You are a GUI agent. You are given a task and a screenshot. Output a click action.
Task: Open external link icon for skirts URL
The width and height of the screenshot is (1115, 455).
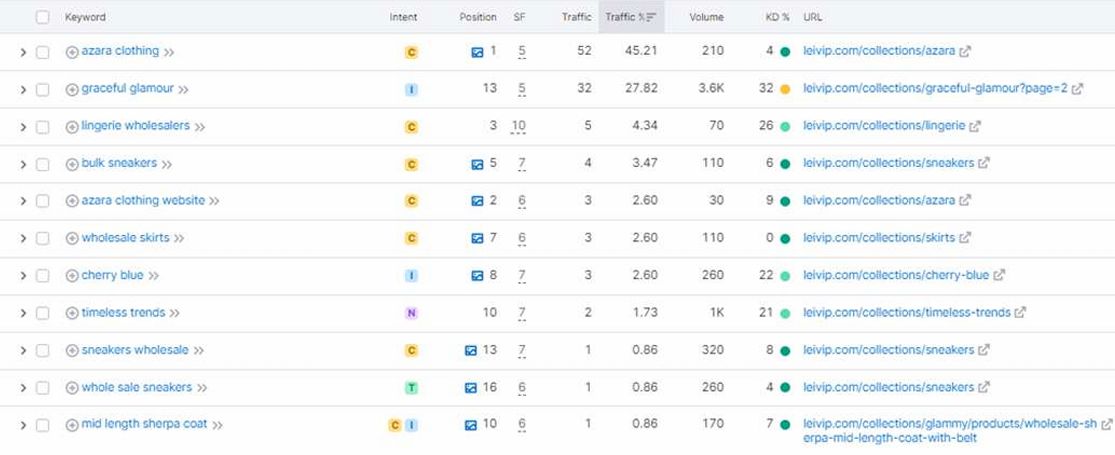[x=965, y=238]
